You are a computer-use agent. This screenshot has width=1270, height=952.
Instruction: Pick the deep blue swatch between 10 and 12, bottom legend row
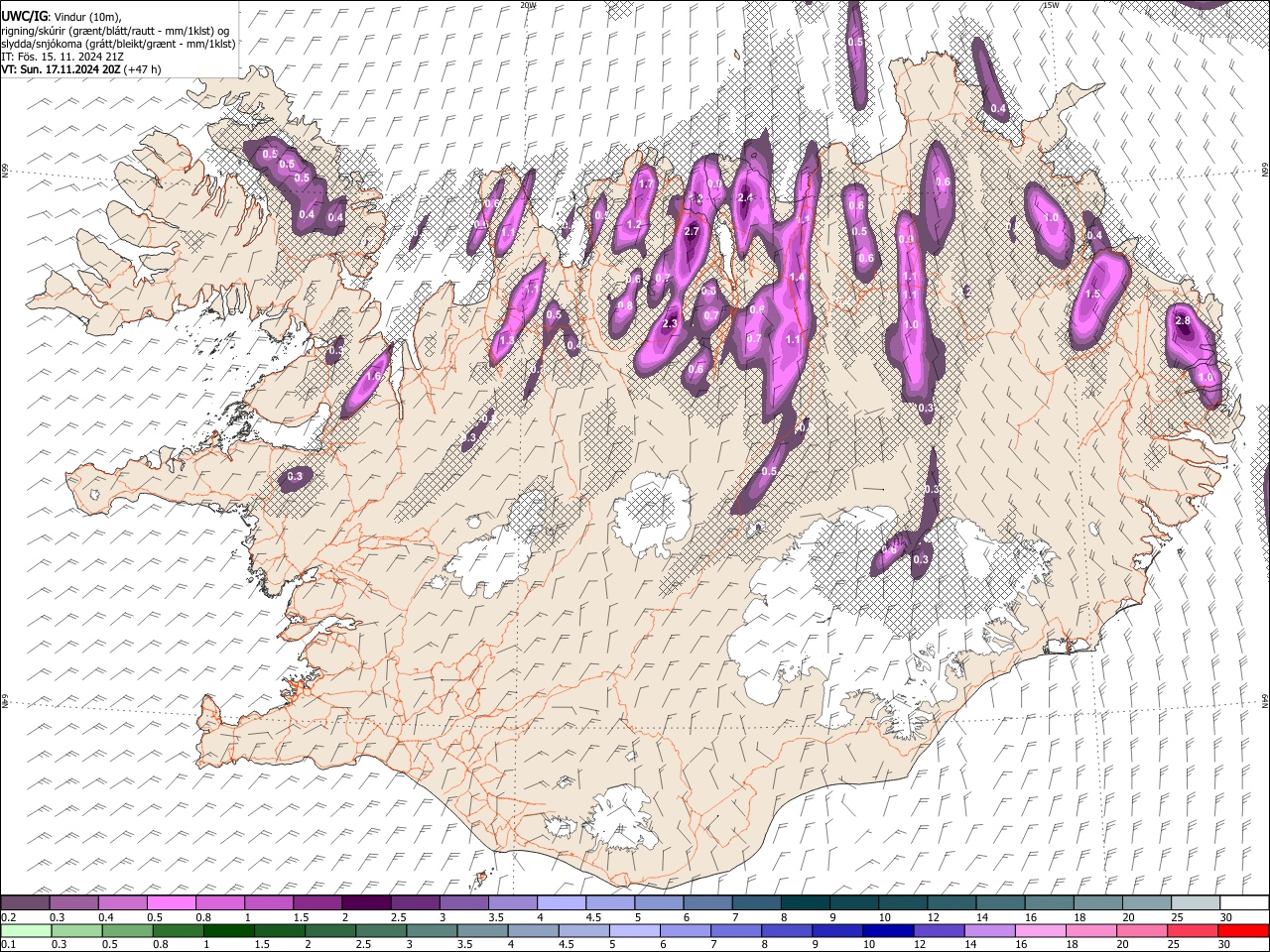888,930
